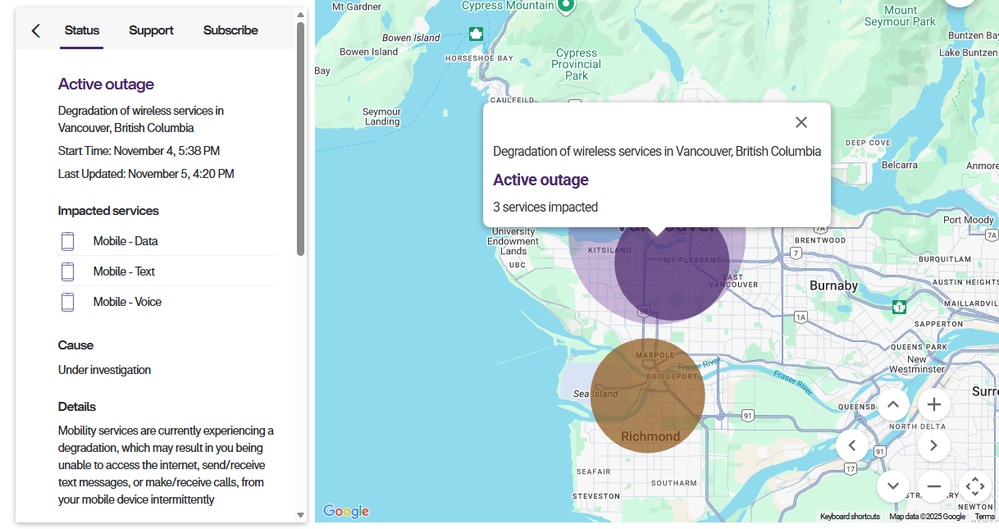
Task: Open map Keyboard shortcuts
Action: (x=850, y=517)
